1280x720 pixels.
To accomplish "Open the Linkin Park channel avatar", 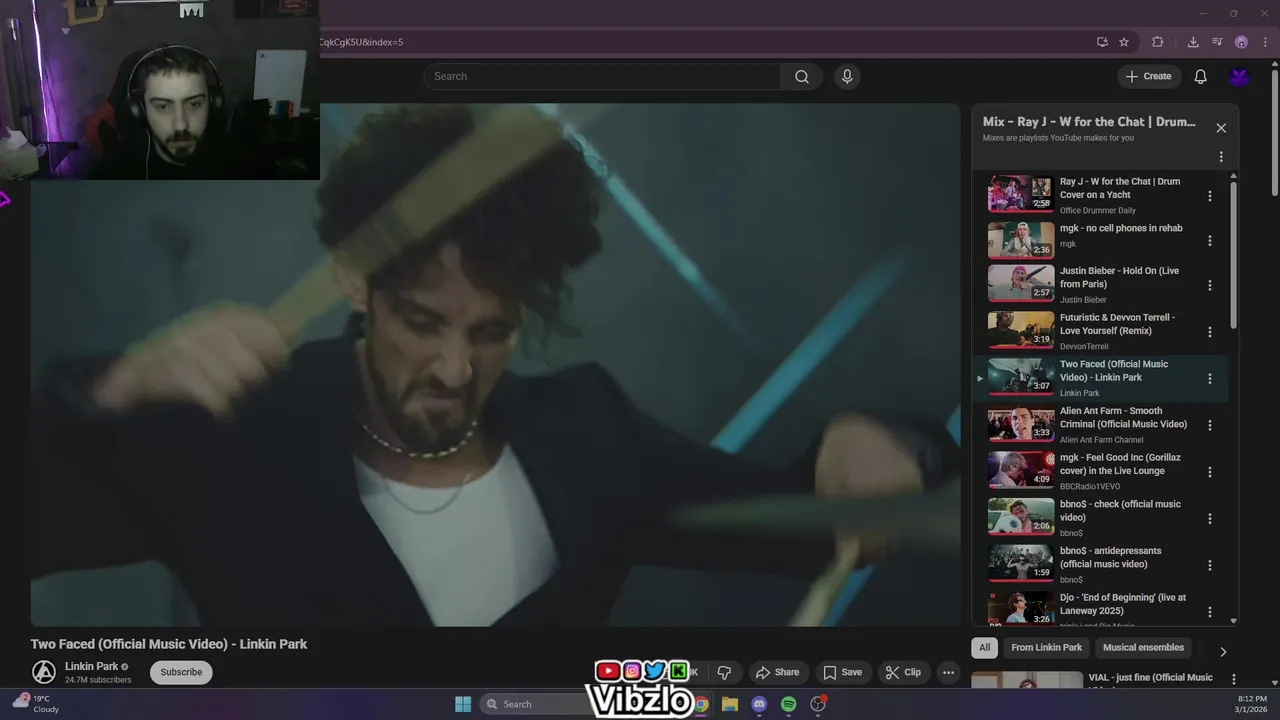I will point(43,672).
